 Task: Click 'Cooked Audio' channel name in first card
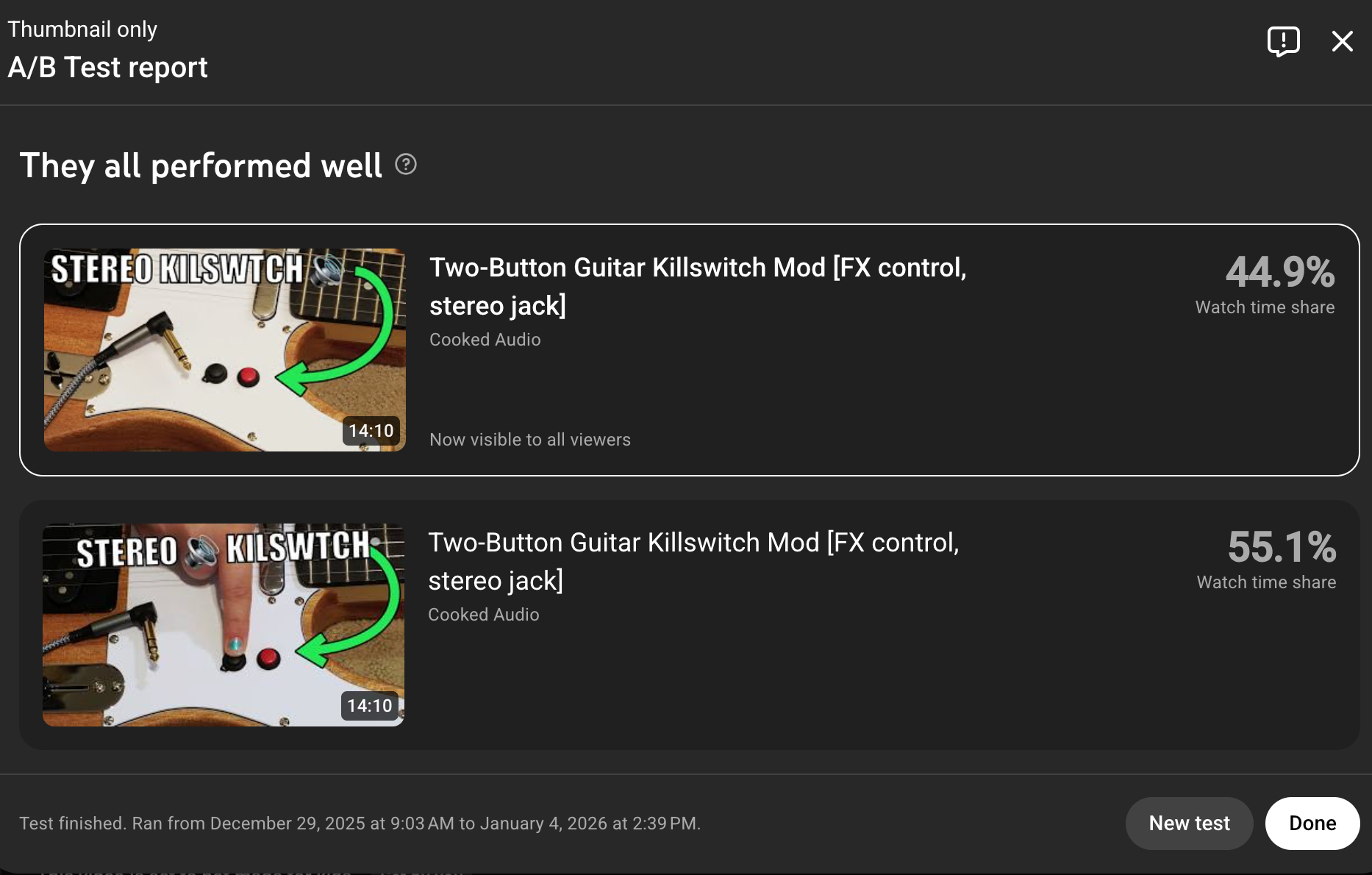pyautogui.click(x=485, y=340)
